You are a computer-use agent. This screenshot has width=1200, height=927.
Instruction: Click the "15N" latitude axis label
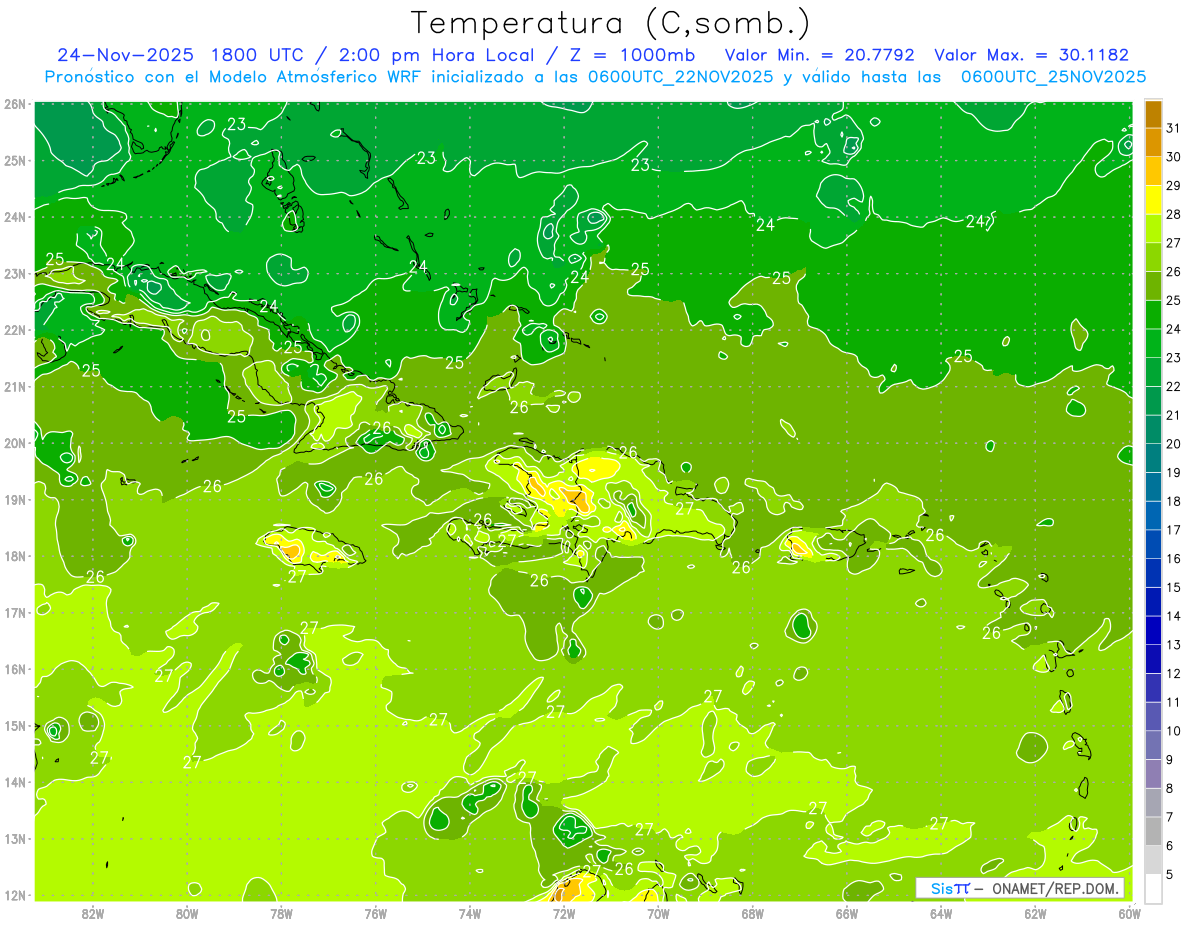14,725
